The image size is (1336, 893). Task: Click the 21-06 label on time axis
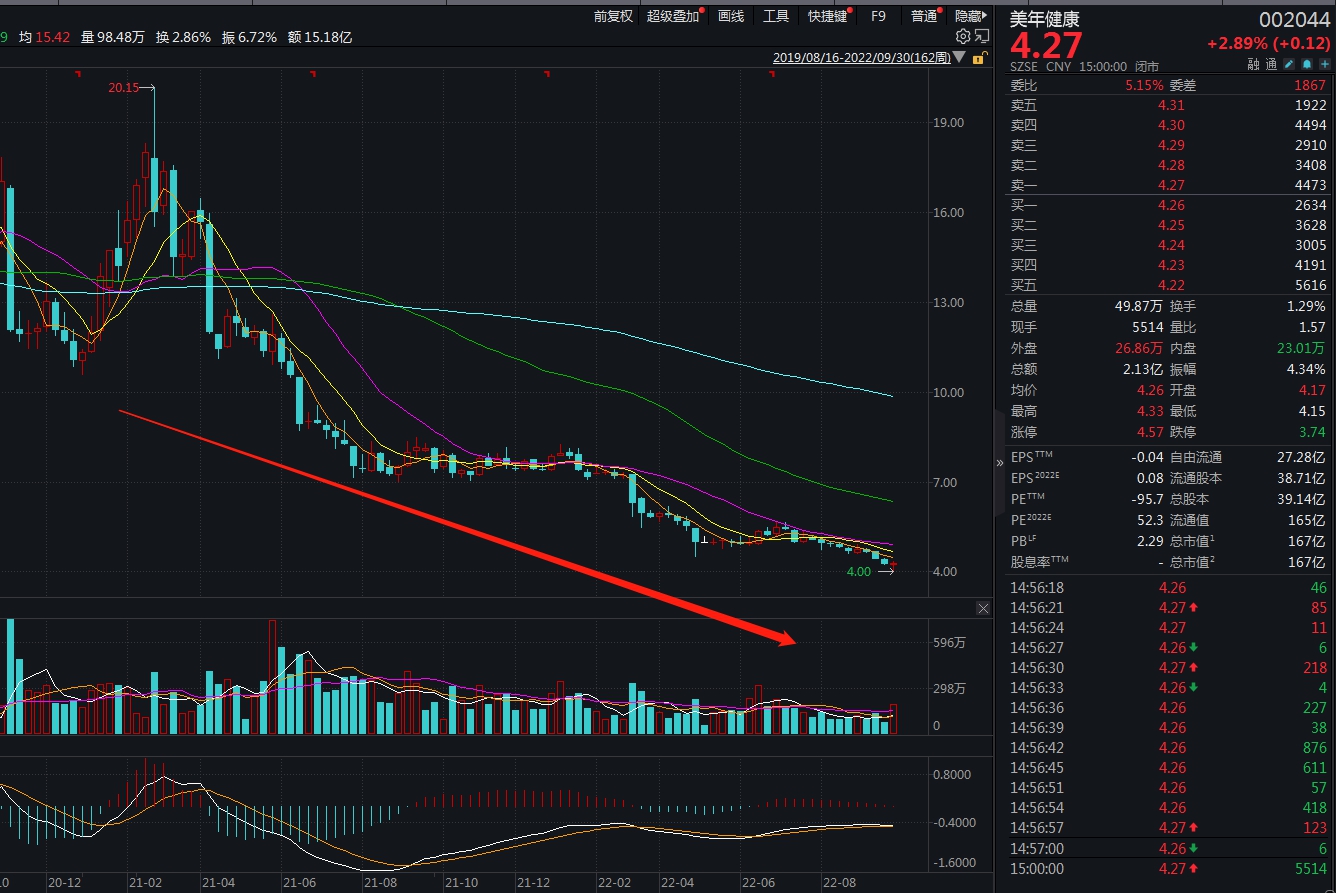pyautogui.click(x=300, y=883)
